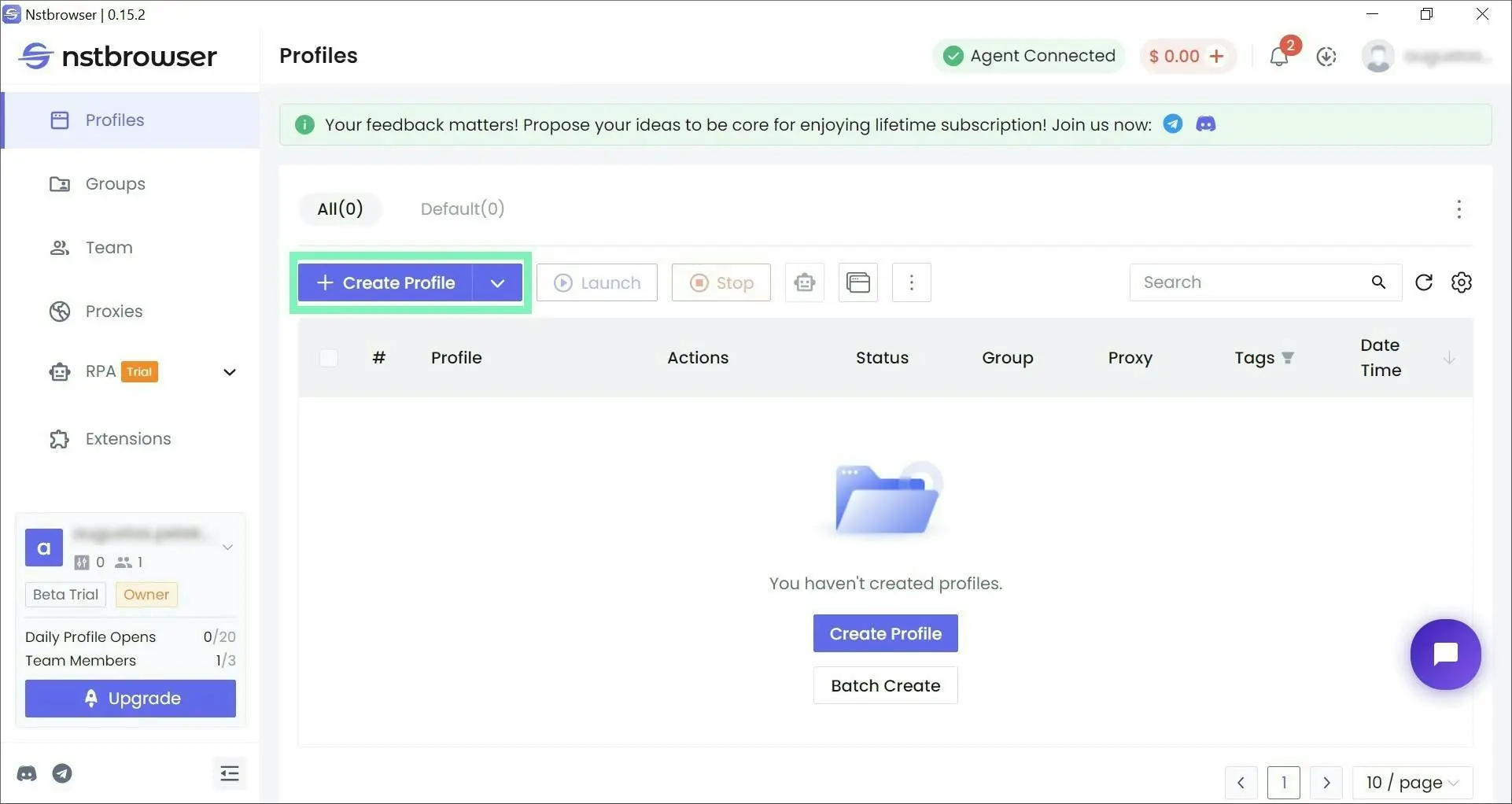Click the notification bell icon
The width and height of the screenshot is (1512, 804).
(x=1278, y=57)
